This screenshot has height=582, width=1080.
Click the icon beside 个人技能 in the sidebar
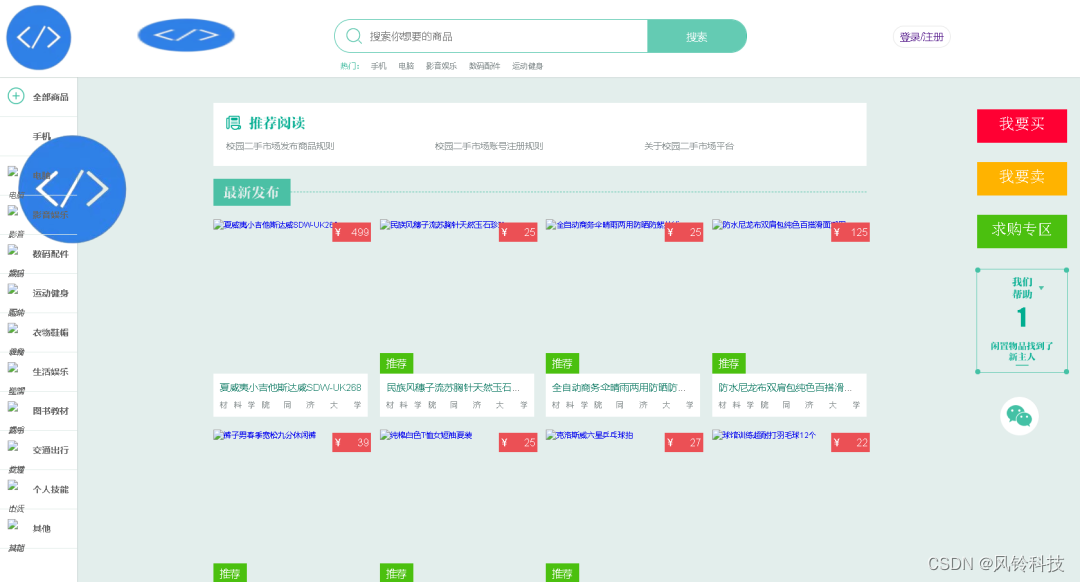tap(12, 486)
